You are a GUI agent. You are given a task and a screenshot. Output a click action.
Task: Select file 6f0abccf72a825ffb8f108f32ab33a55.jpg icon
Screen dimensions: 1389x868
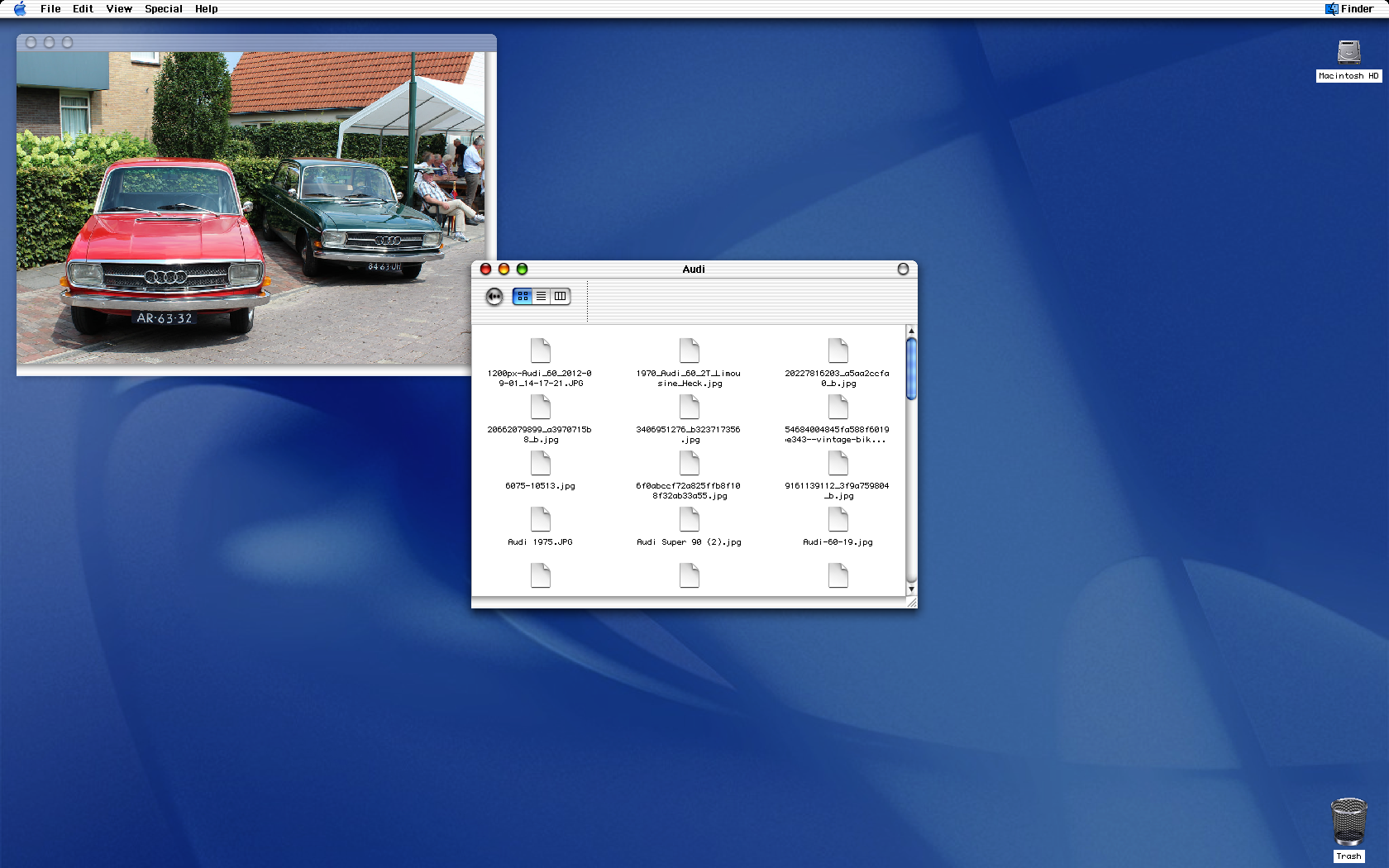coord(690,463)
